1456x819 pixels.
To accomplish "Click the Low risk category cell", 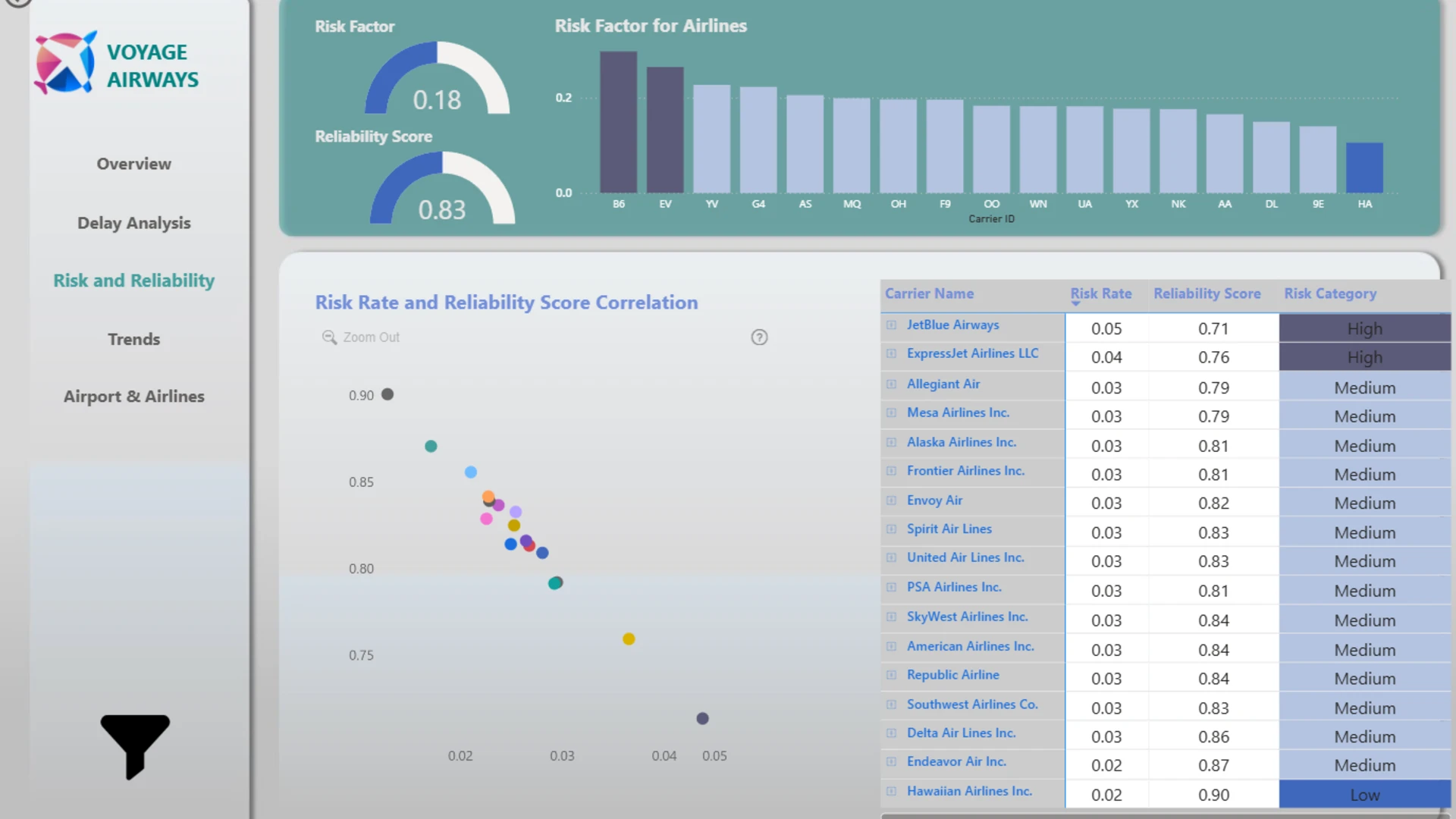I will click(1365, 795).
